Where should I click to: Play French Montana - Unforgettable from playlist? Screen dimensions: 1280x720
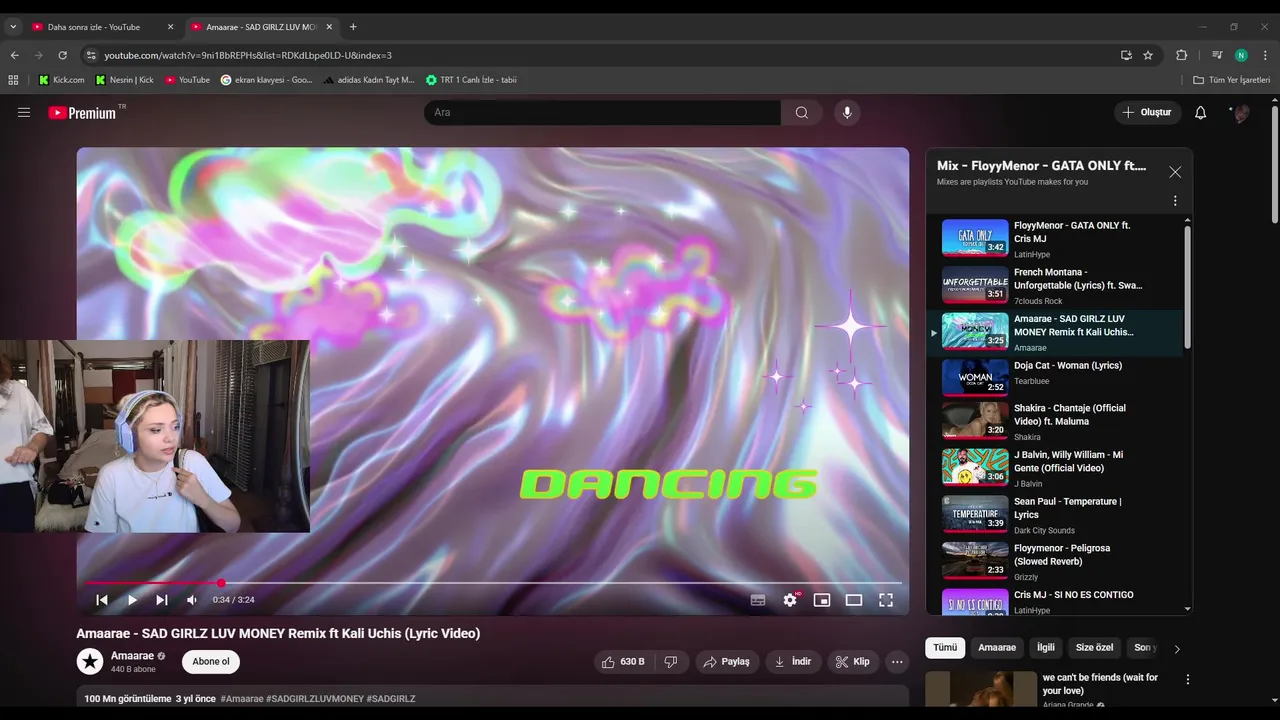1055,286
